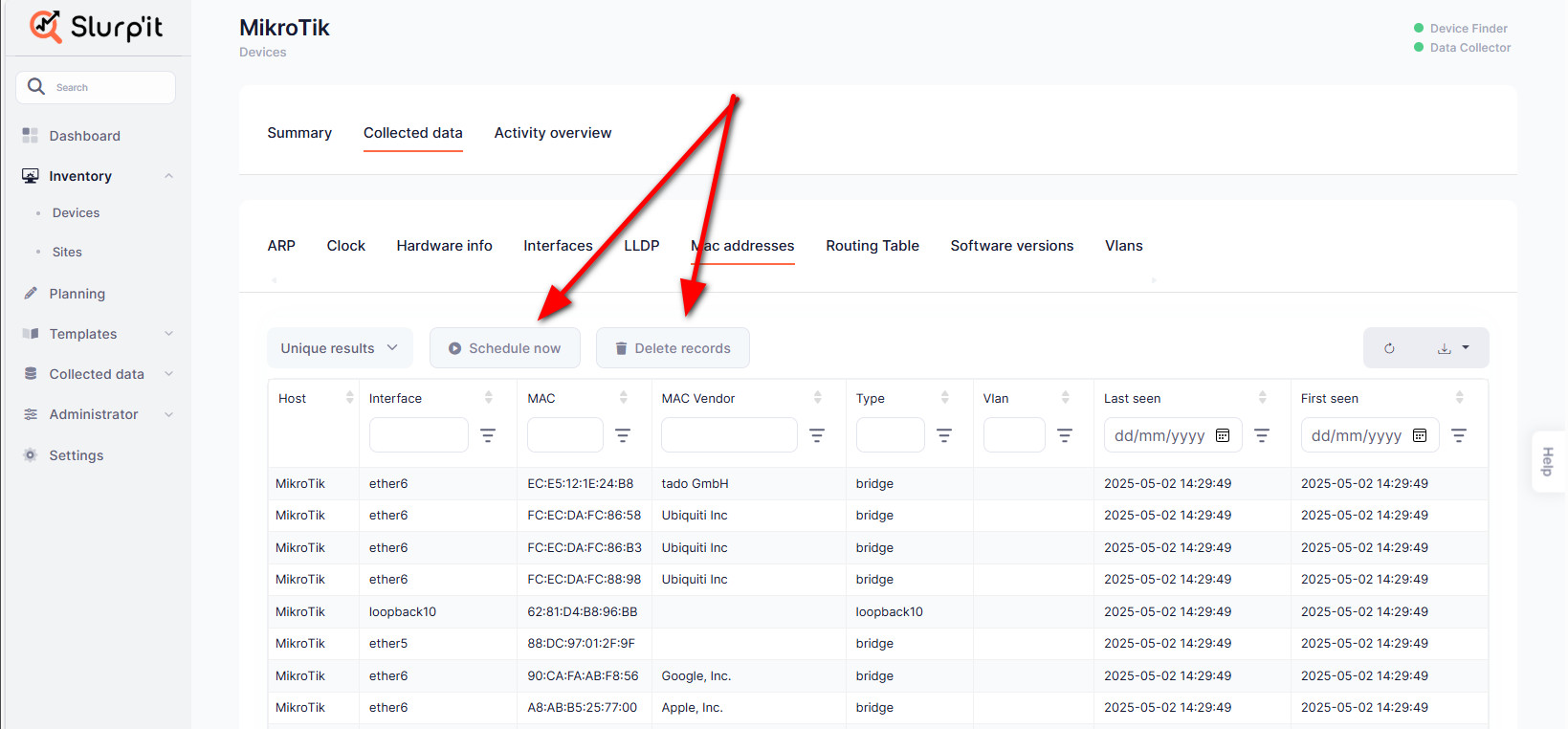Click the refresh table icon
Image resolution: width=1568 pixels, height=729 pixels.
click(1389, 348)
